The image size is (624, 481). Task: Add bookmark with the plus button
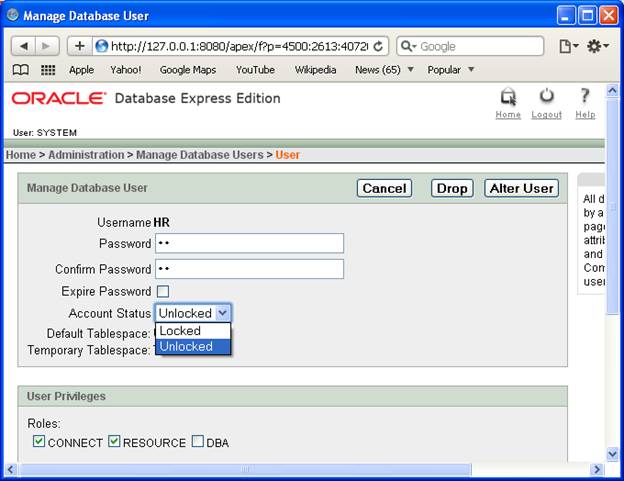(80, 46)
